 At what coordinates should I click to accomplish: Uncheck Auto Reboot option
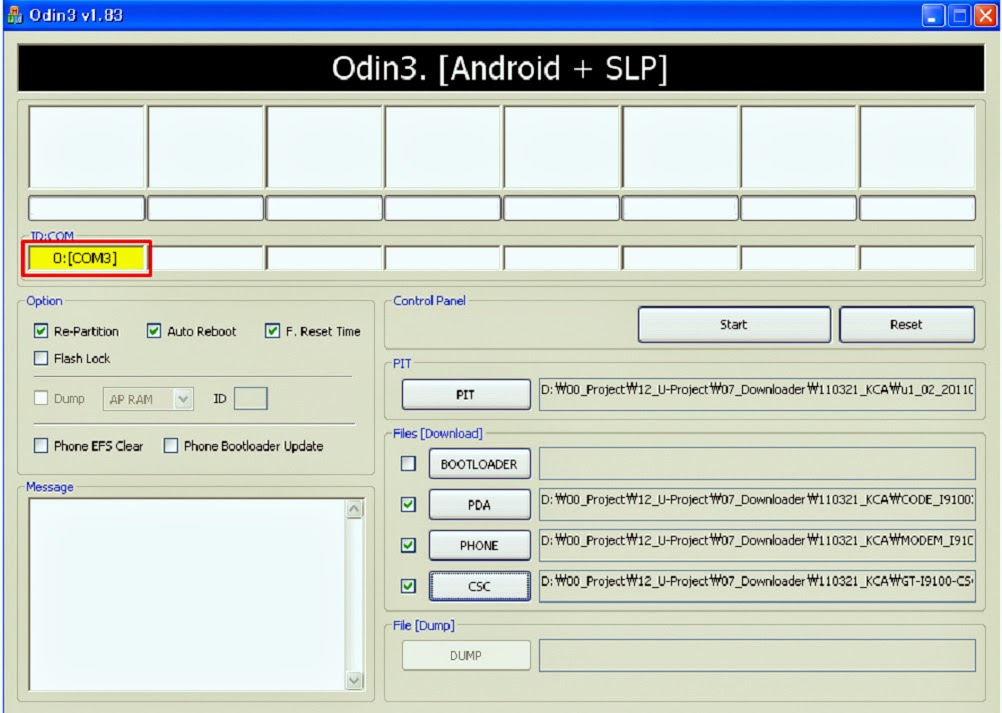pyautogui.click(x=154, y=331)
